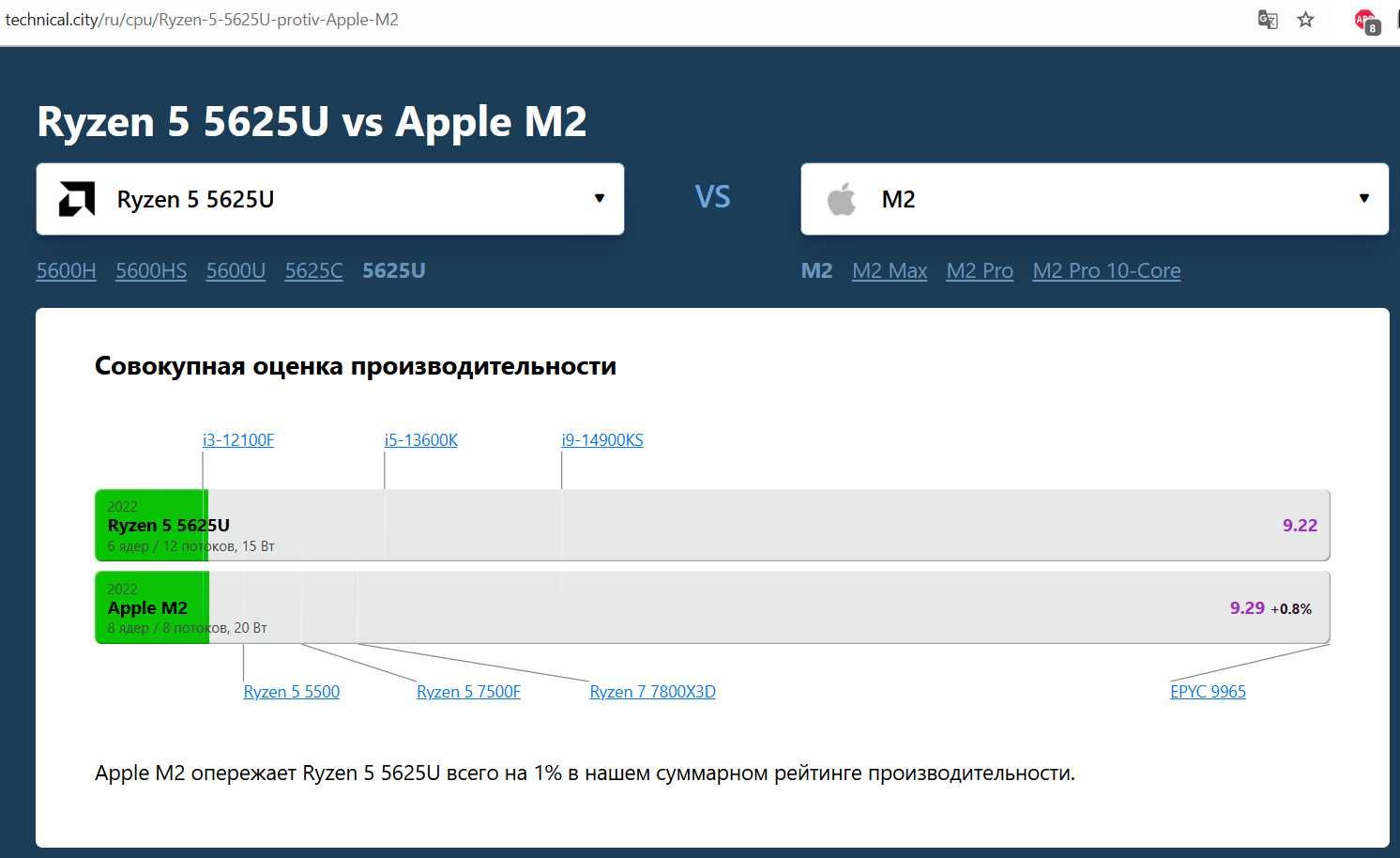Open the Ryzen 7 7800X3D reference link

tap(652, 692)
